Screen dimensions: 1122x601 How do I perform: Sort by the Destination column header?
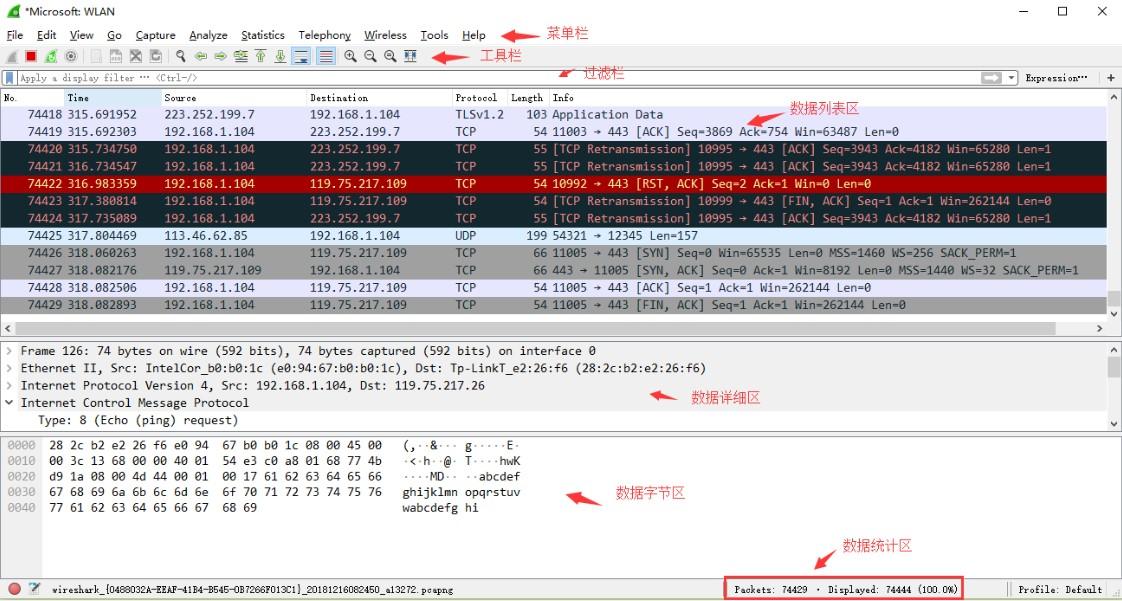(380, 98)
